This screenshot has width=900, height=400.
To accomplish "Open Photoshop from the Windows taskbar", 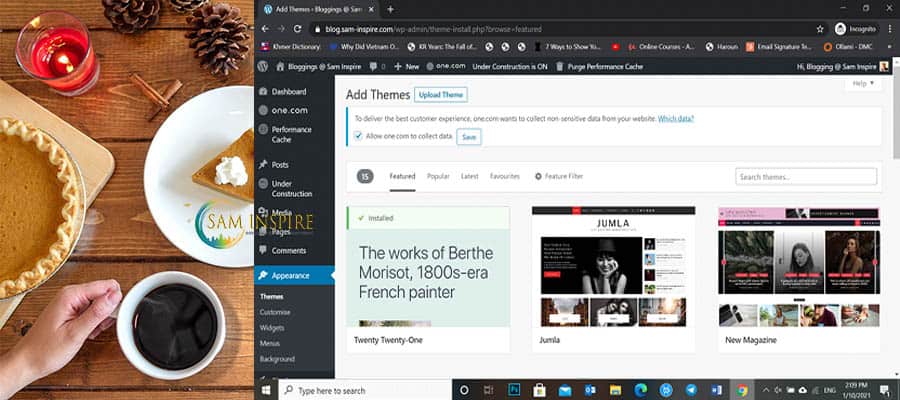I will click(514, 390).
